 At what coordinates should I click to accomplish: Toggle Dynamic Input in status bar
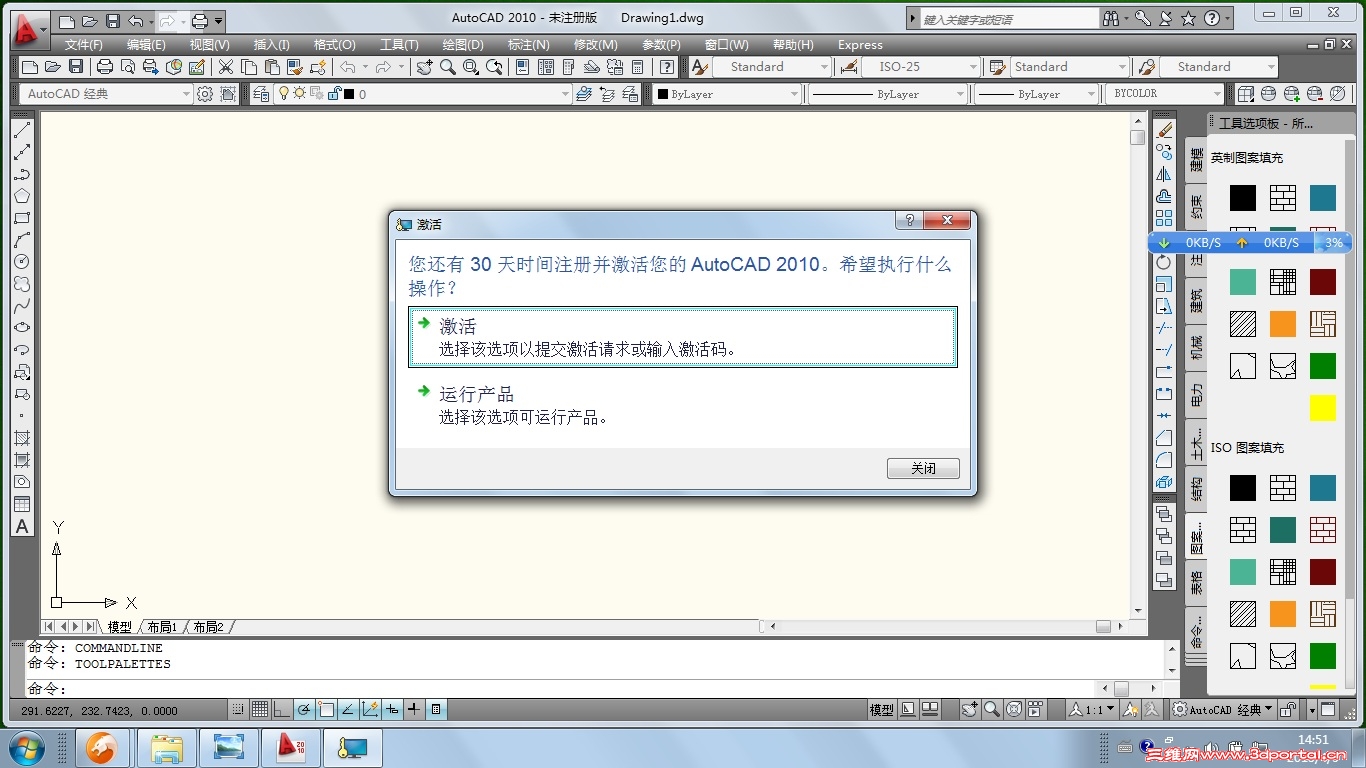tap(392, 710)
